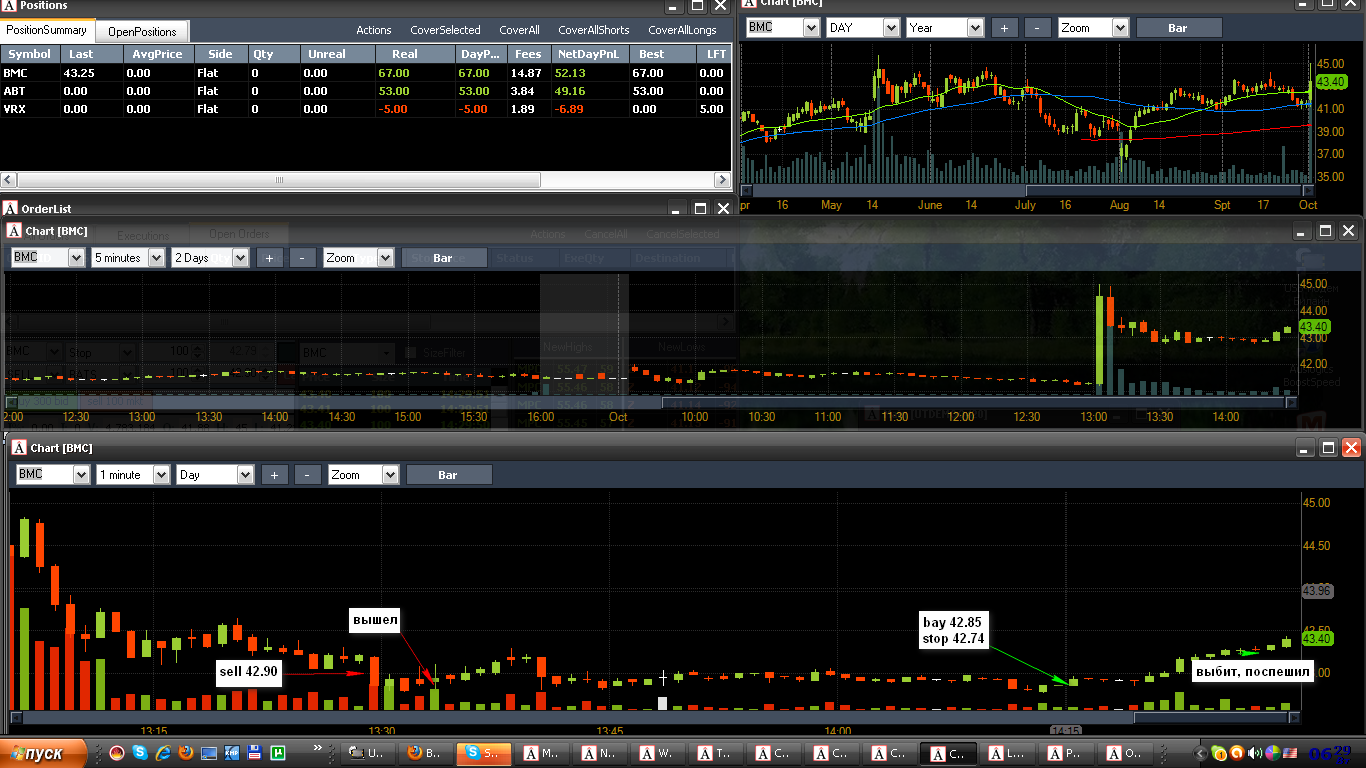Viewport: 1366px width, 768px height.
Task: Expand the 2 Days range dropdown
Action: pyautogui.click(x=210, y=258)
